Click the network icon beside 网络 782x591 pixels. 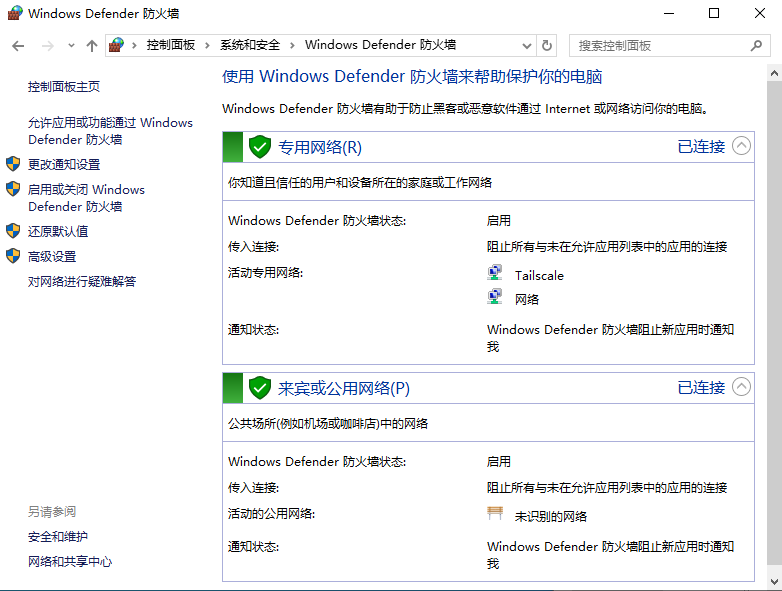click(494, 296)
